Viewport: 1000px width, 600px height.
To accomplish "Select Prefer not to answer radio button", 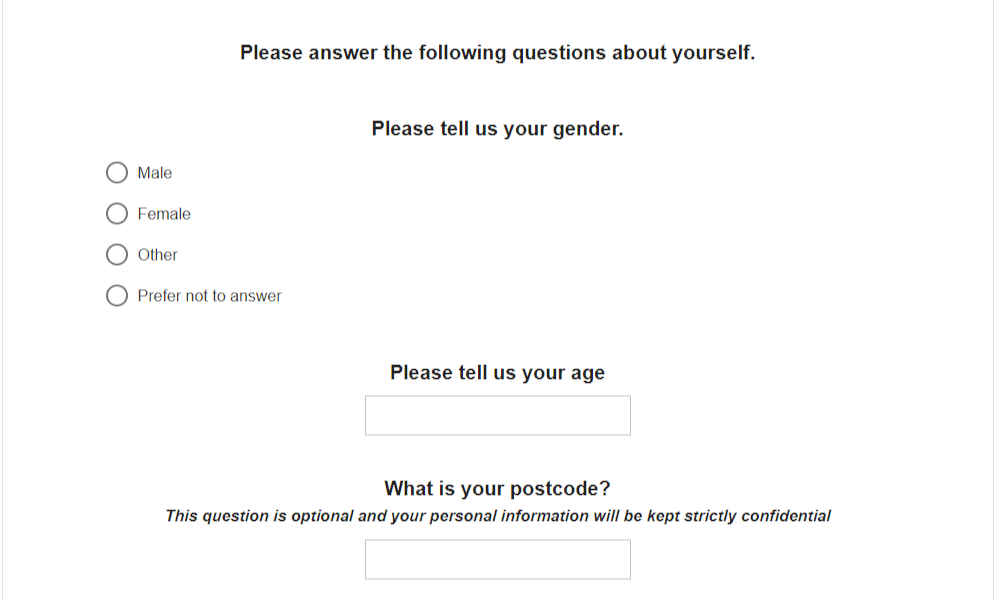I will tap(117, 295).
